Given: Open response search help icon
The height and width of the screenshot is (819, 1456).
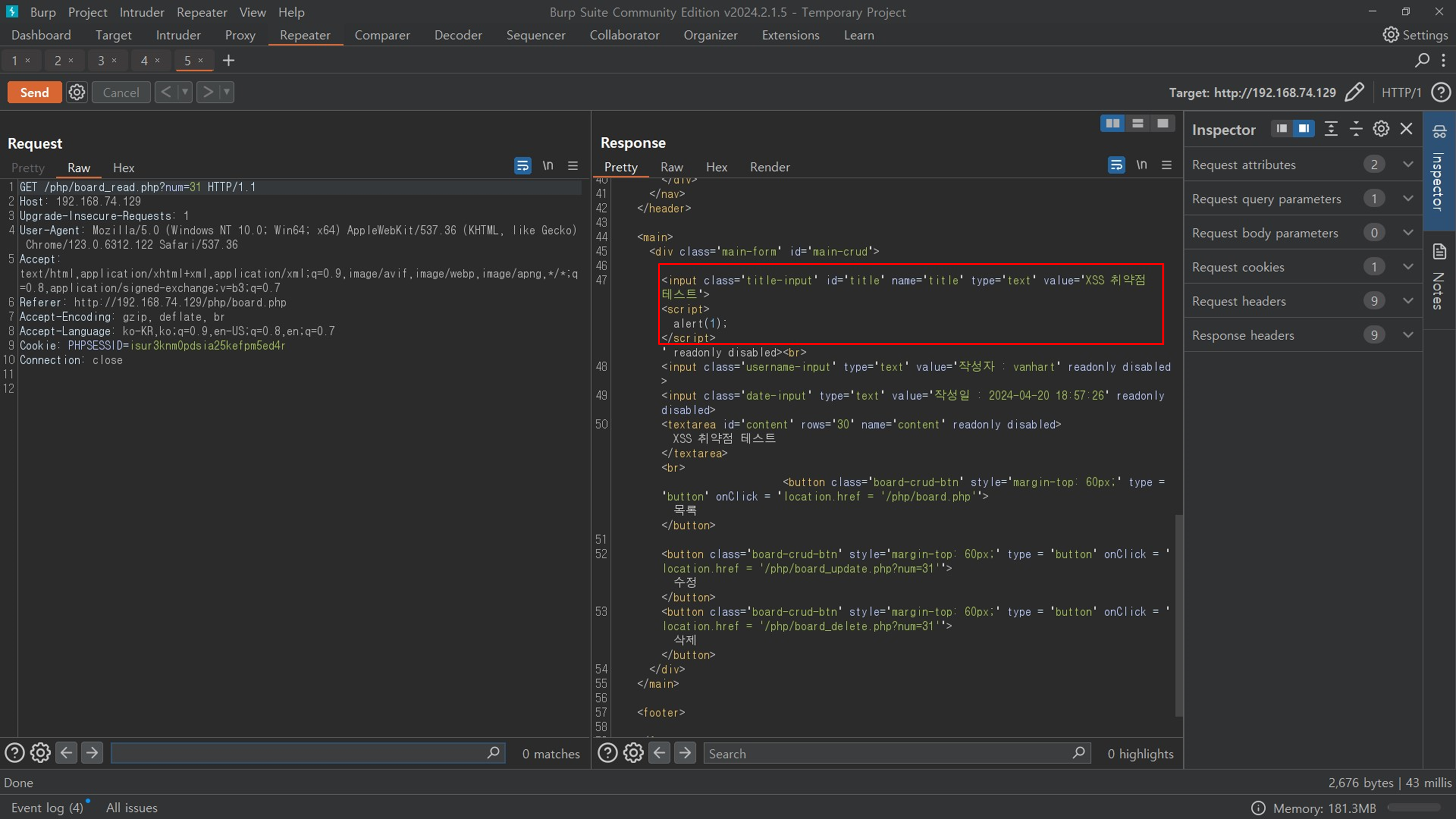Looking at the screenshot, I should pos(608,753).
